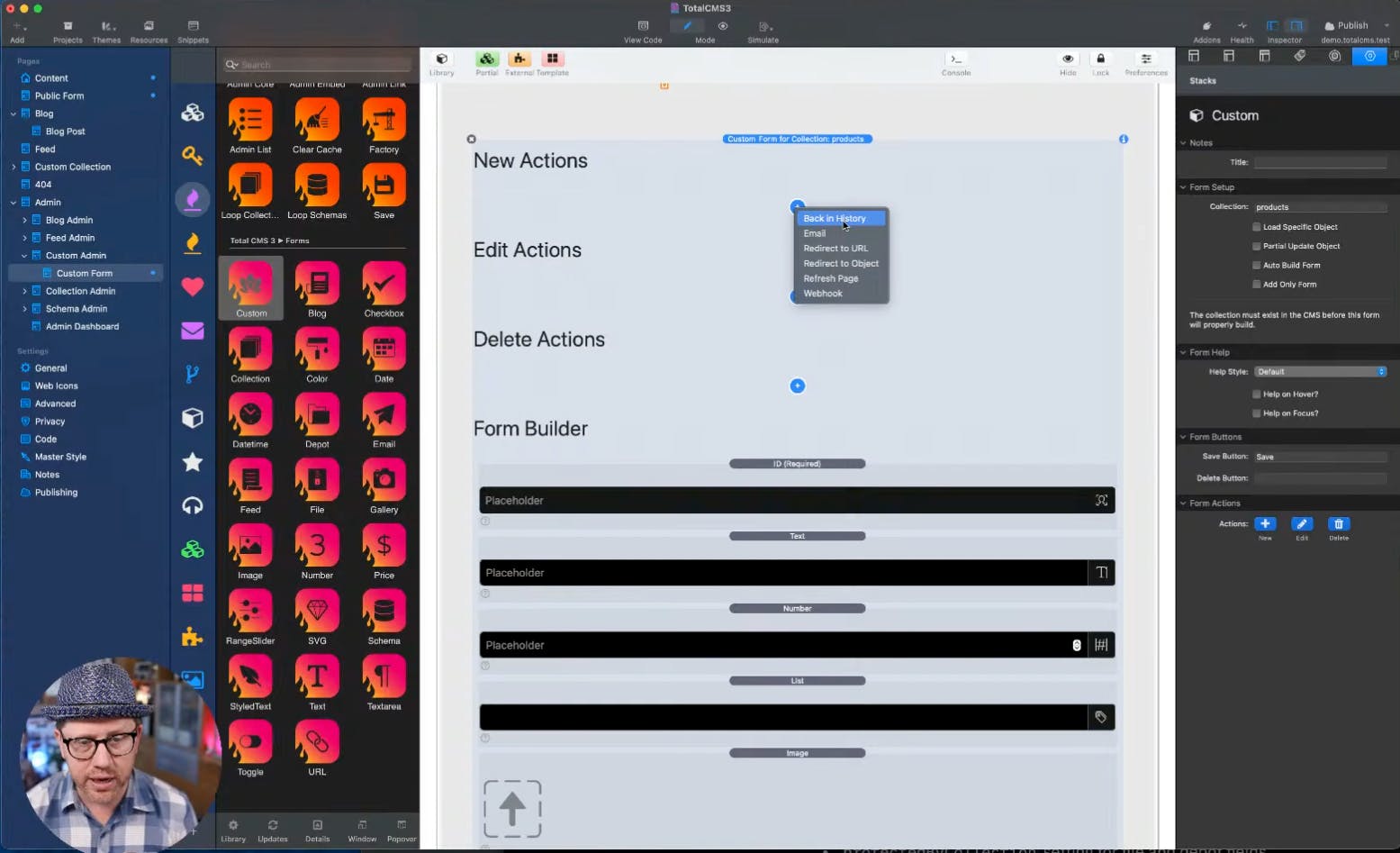Choose the Factory stack icon
The width and height of the screenshot is (1400, 853).
384,121
